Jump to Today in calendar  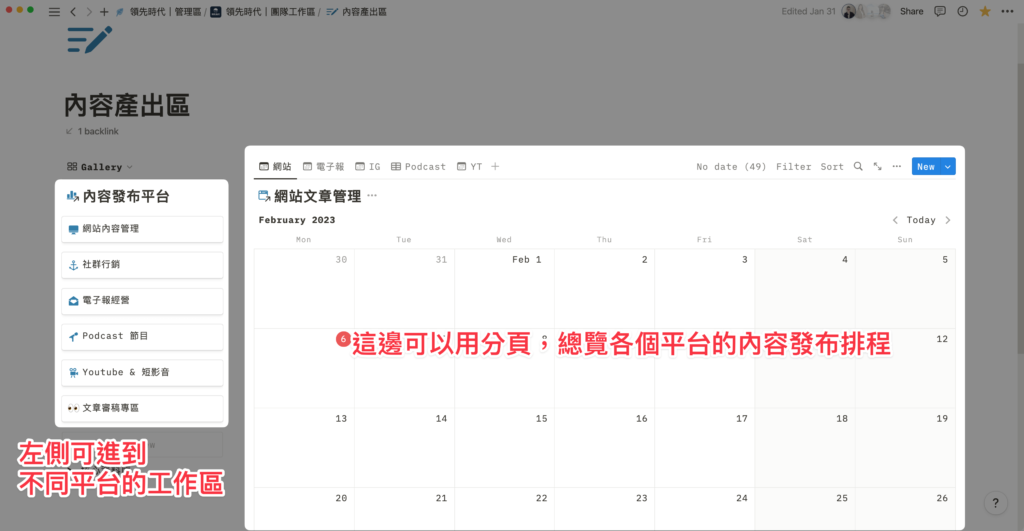(921, 220)
